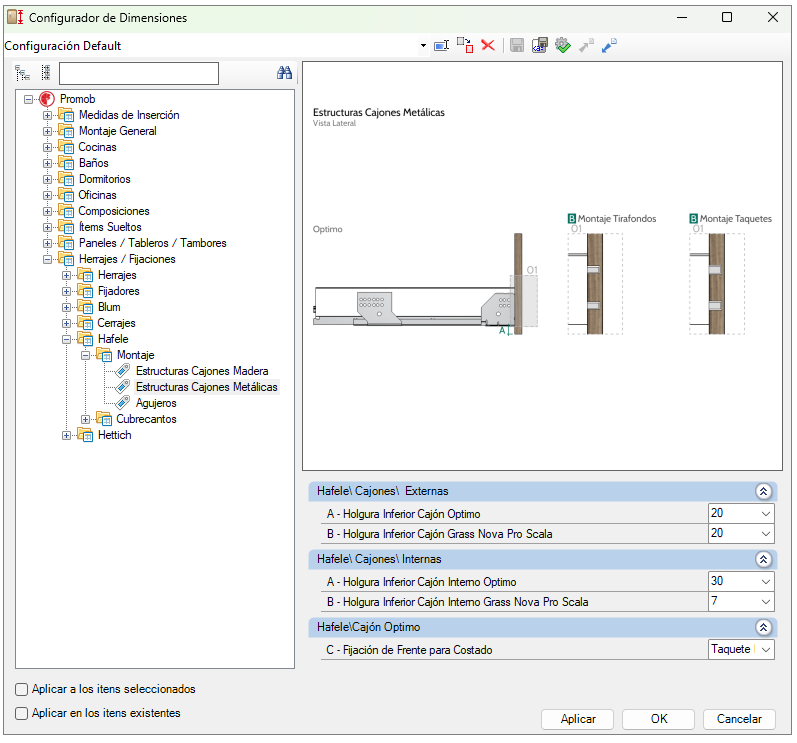Collapse the Hafele\Cajones\Externas section

point(763,491)
